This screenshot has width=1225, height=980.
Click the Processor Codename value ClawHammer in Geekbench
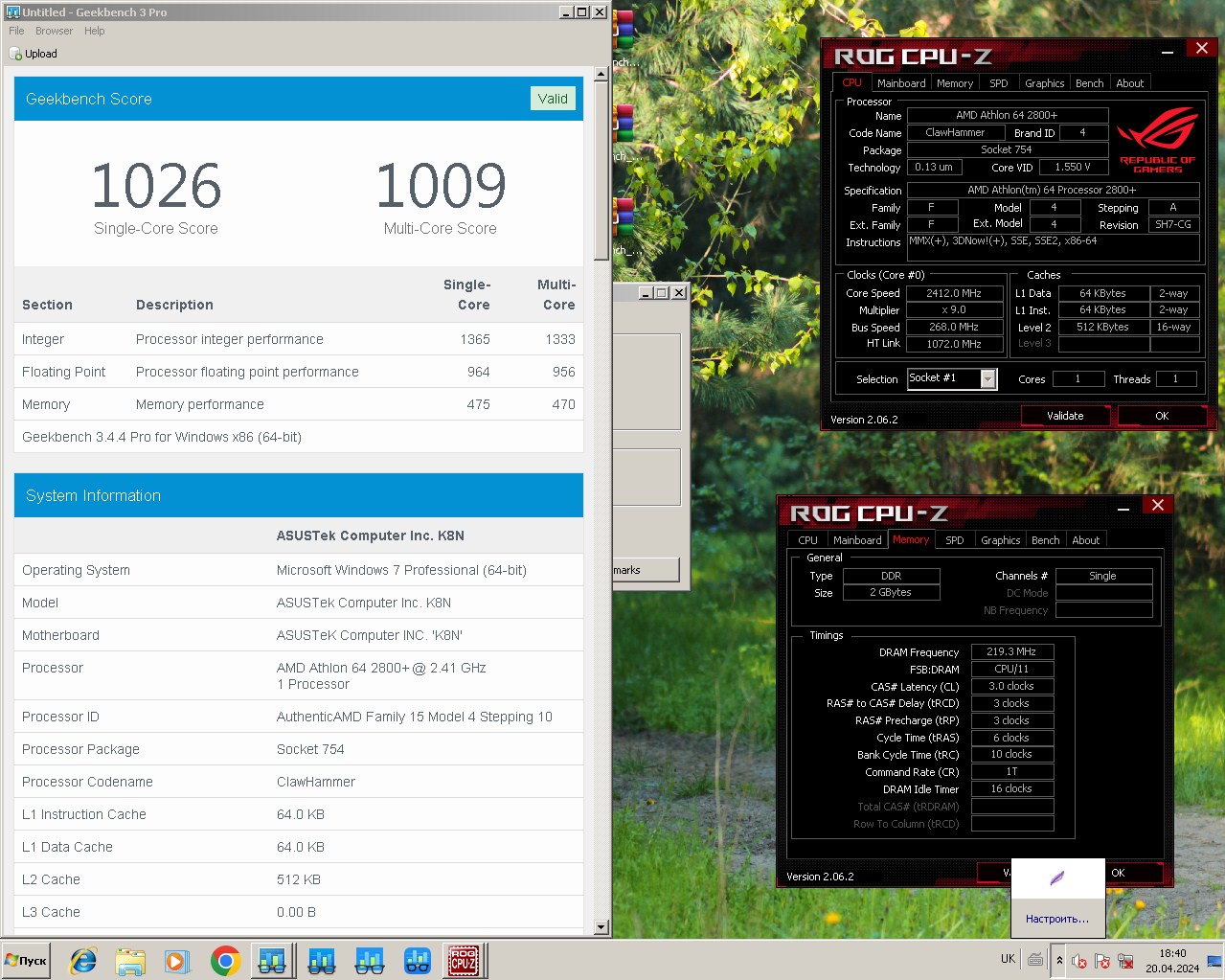click(316, 782)
